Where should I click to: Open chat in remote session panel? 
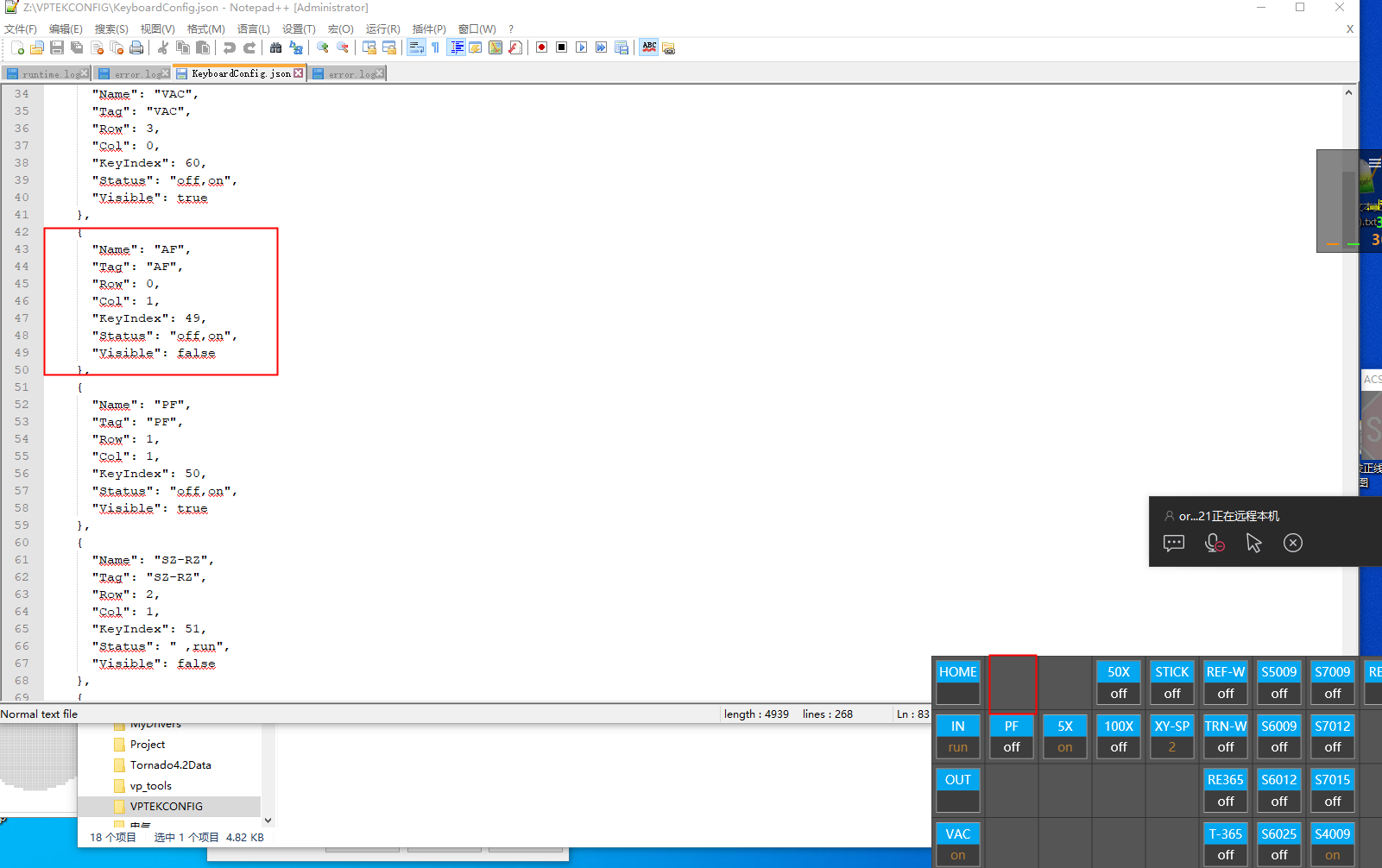click(x=1173, y=543)
